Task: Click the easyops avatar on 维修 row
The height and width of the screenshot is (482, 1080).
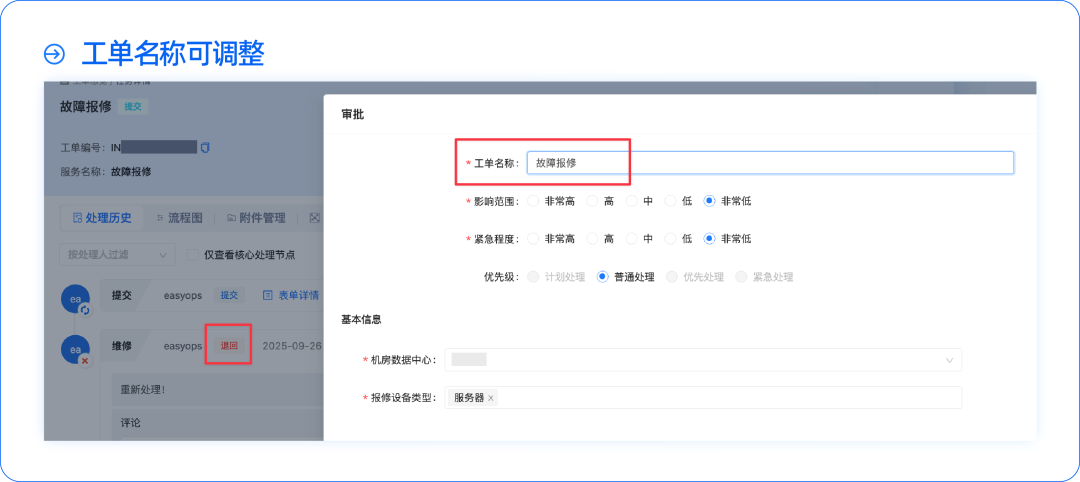Action: click(x=75, y=349)
